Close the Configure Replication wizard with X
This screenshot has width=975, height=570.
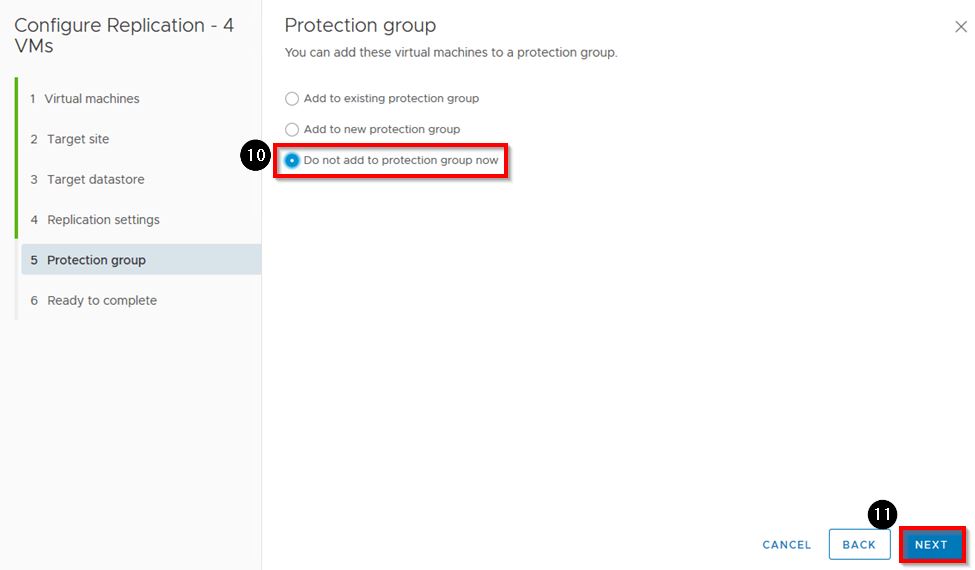pyautogui.click(x=961, y=27)
